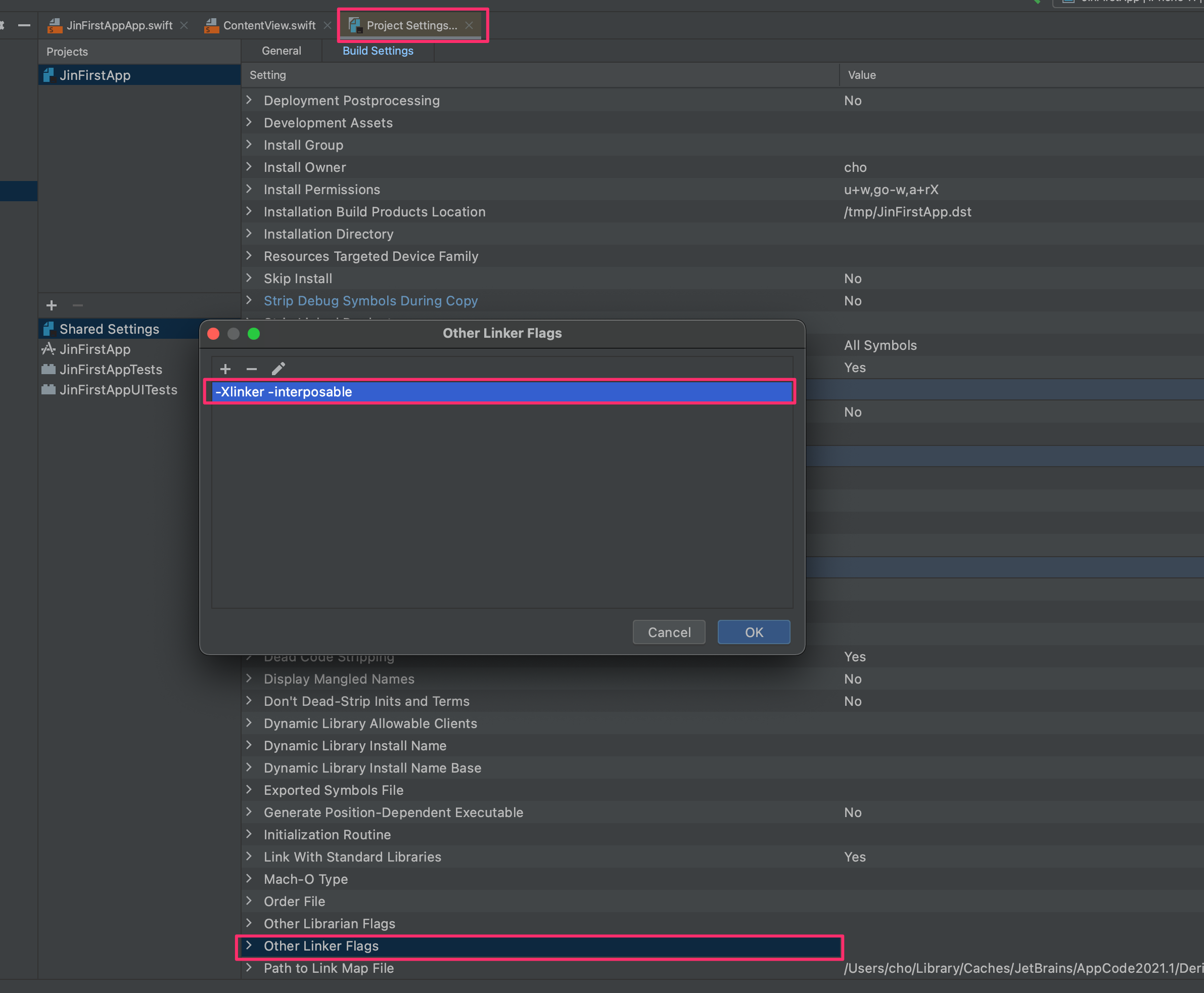
Task: Click the Shared Settings item
Action: 109,329
